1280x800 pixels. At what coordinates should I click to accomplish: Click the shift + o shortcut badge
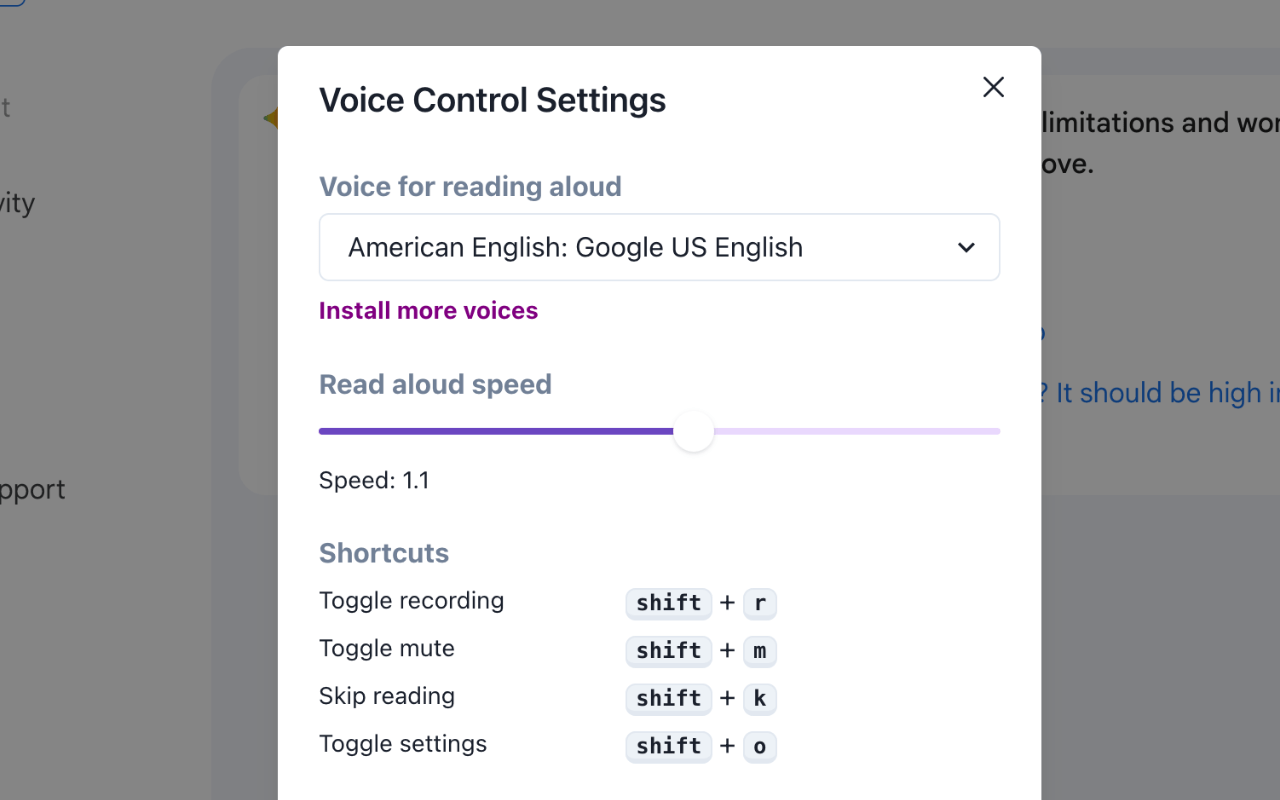coord(701,746)
